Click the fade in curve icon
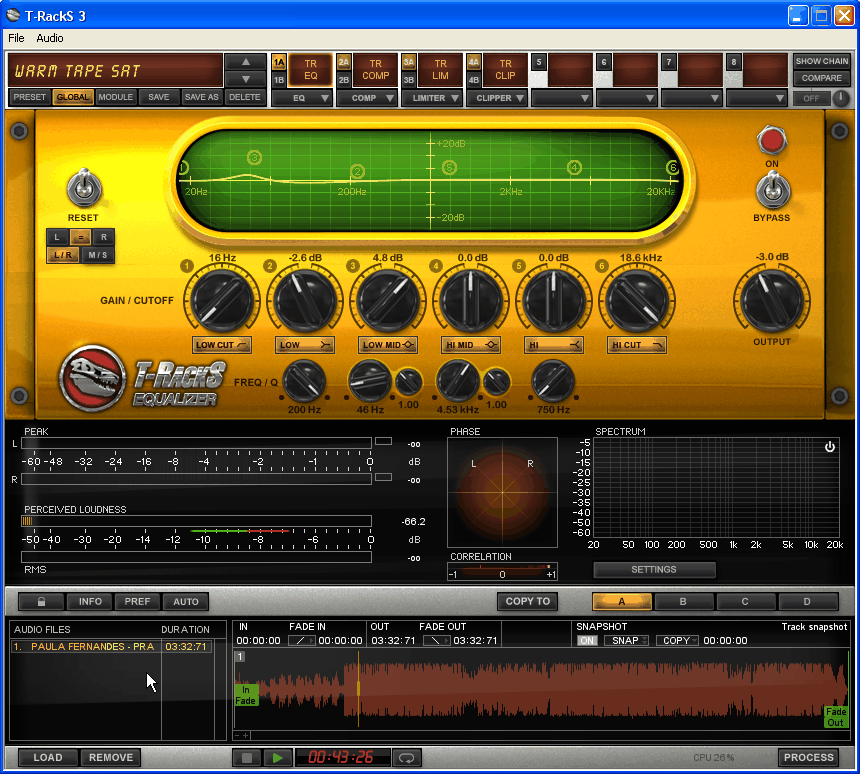 click(302, 641)
